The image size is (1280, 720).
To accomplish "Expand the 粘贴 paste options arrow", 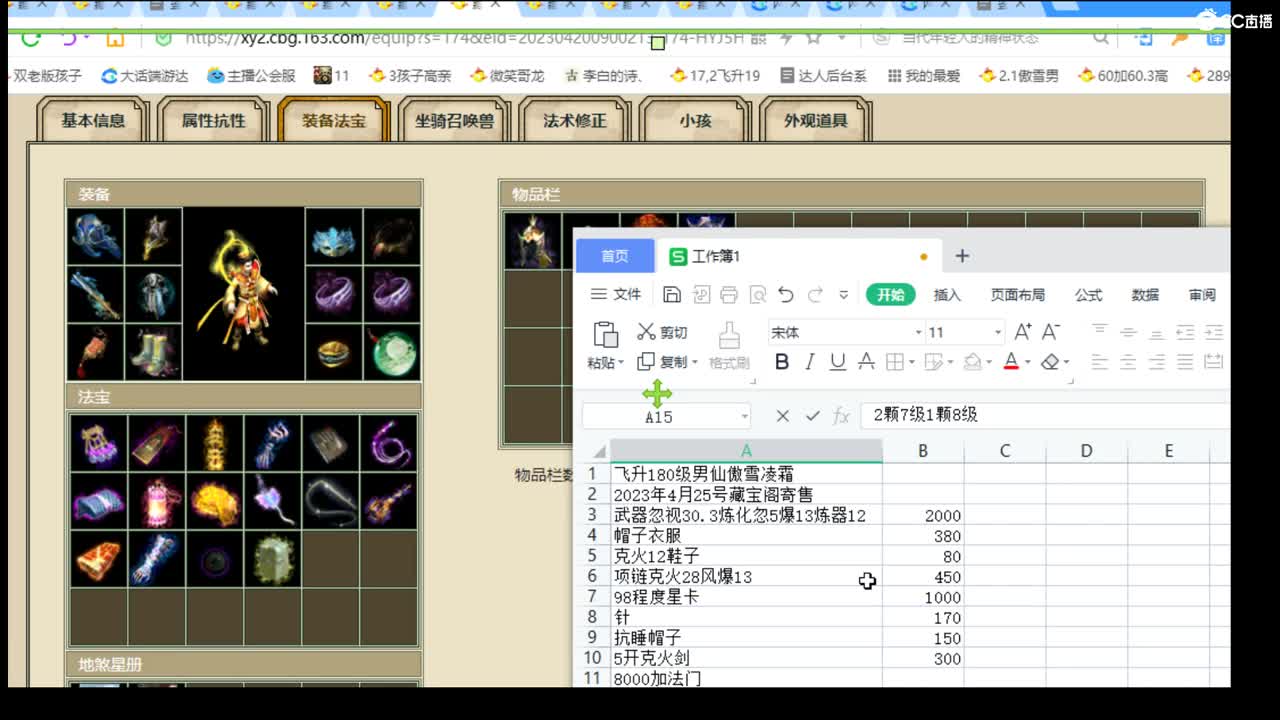I will click(x=621, y=363).
